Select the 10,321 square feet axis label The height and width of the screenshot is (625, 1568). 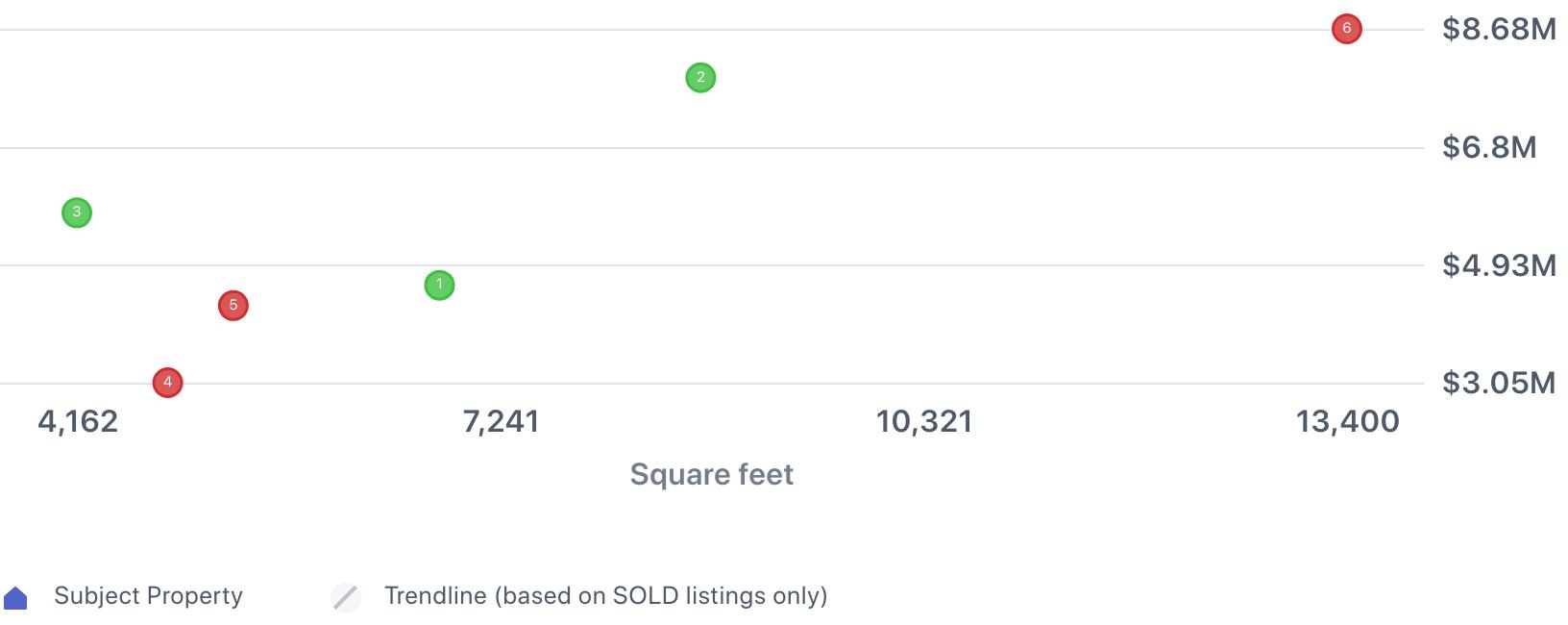click(x=924, y=421)
